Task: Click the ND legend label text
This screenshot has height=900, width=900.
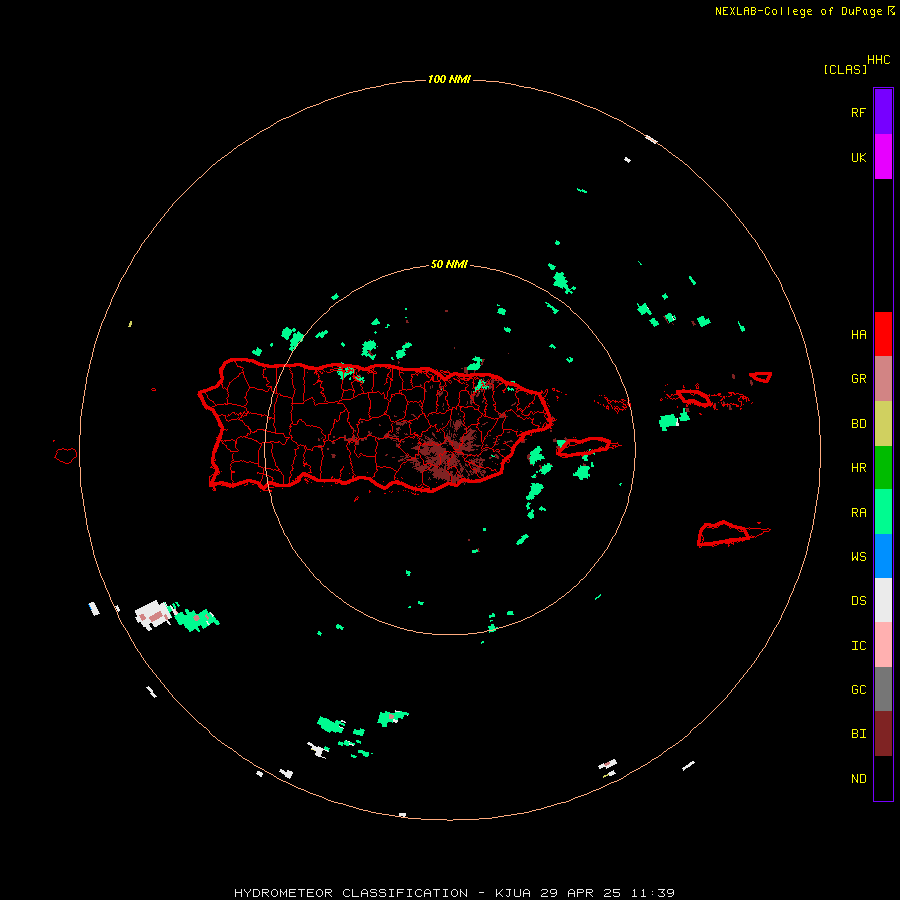Action: coord(858,779)
